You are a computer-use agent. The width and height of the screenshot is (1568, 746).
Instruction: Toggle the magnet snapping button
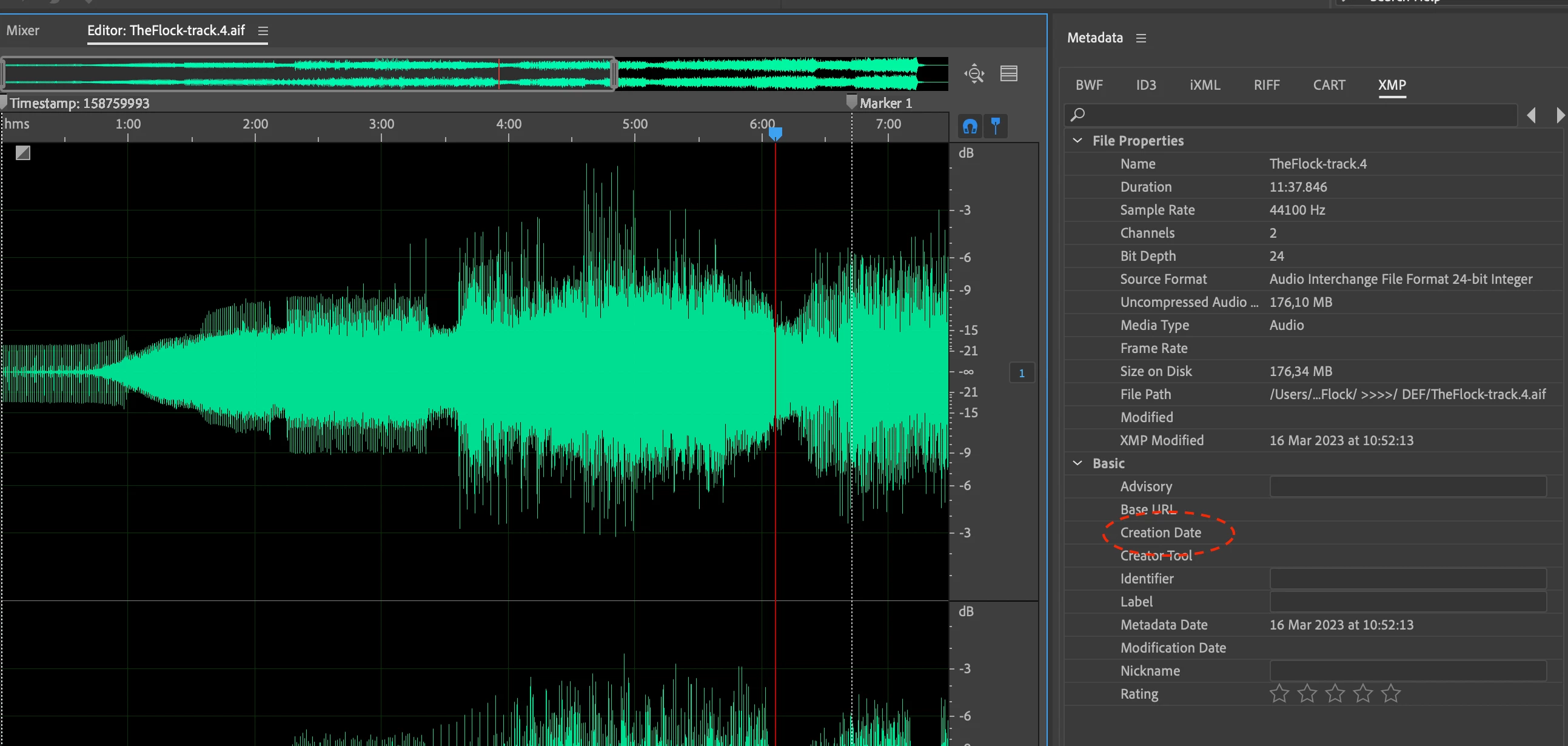pyautogui.click(x=970, y=126)
